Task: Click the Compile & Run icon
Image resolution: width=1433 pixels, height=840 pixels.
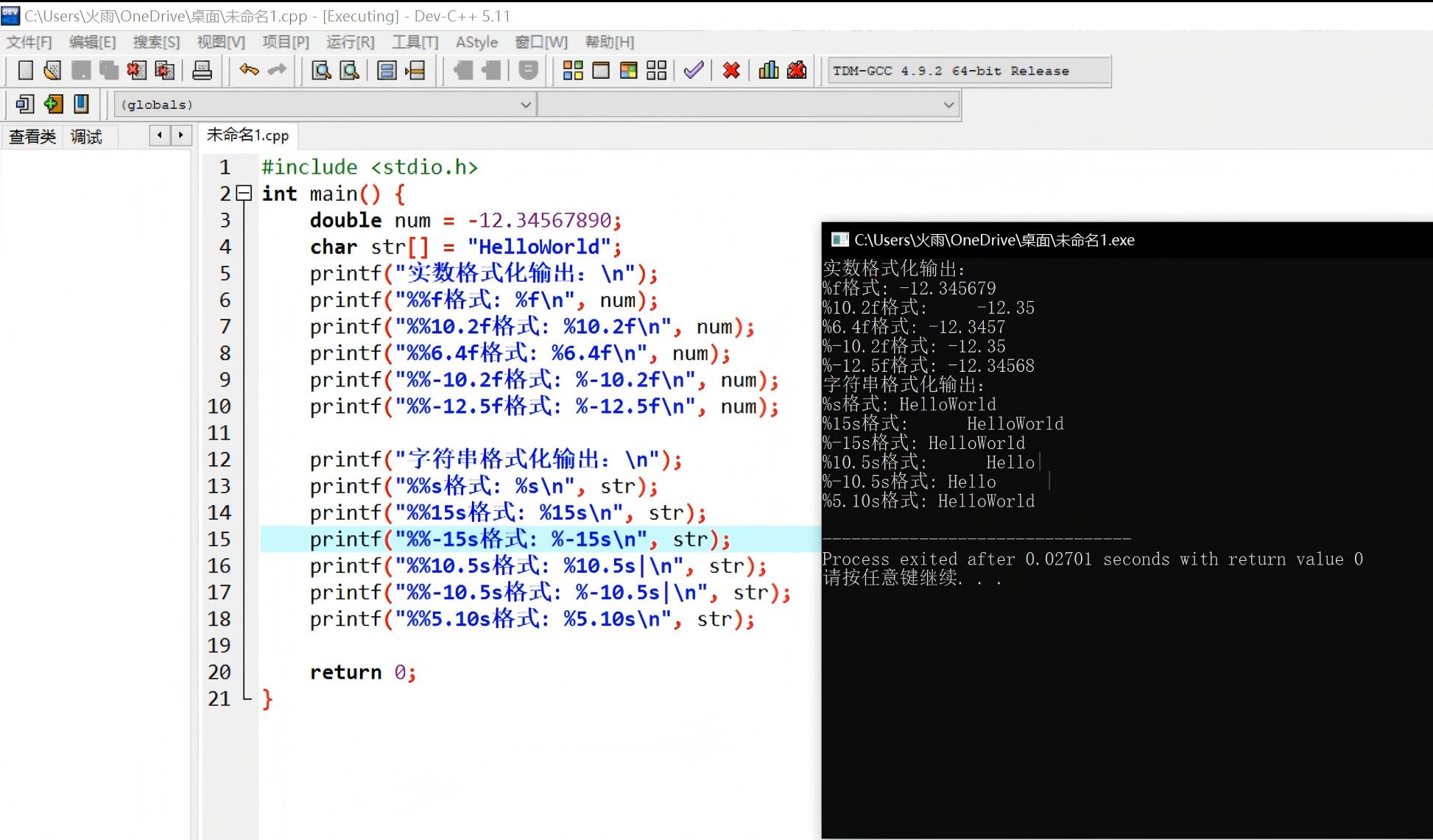Action: [x=629, y=71]
